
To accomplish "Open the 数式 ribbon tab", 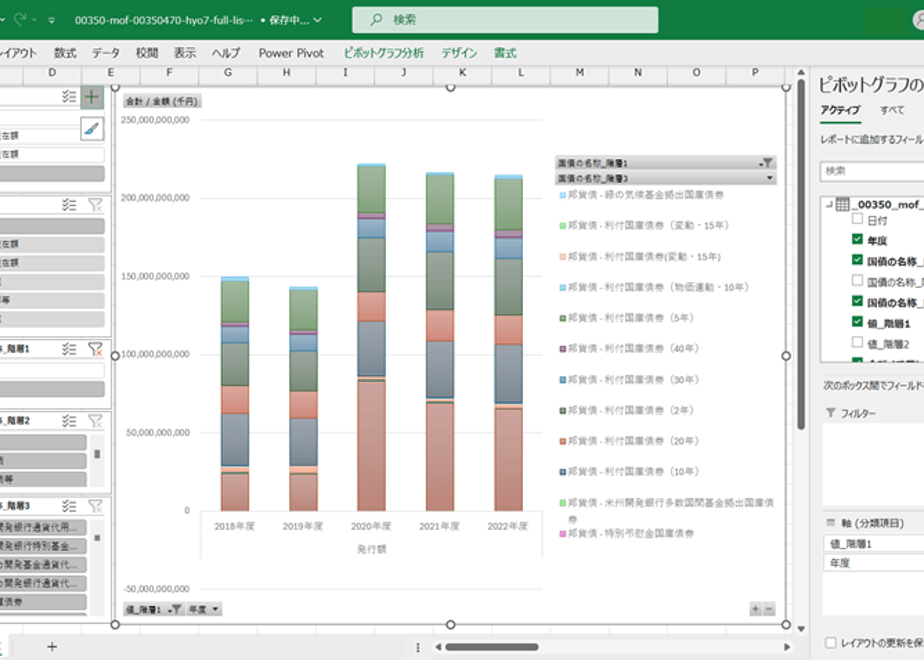I will [65, 53].
